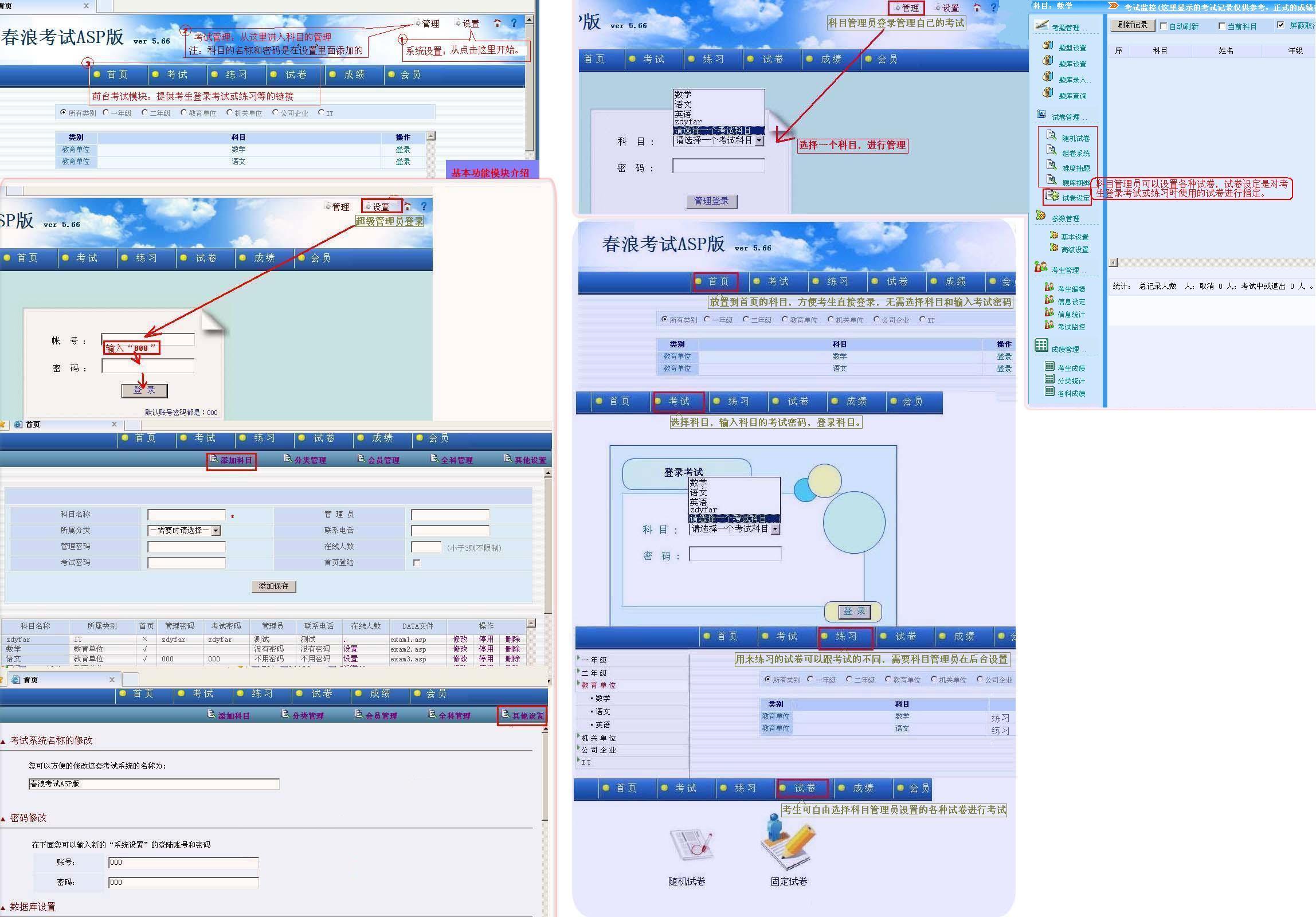Image resolution: width=1316 pixels, height=917 pixels.
Task: Click the 刷新记录 button
Action: click(1133, 25)
